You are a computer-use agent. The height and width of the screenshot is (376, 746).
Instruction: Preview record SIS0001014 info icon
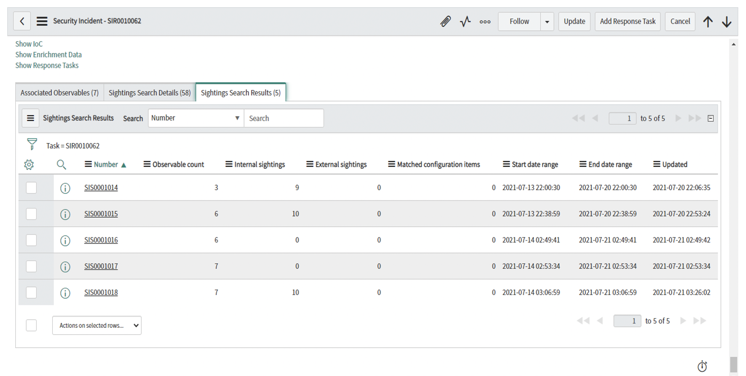point(65,188)
